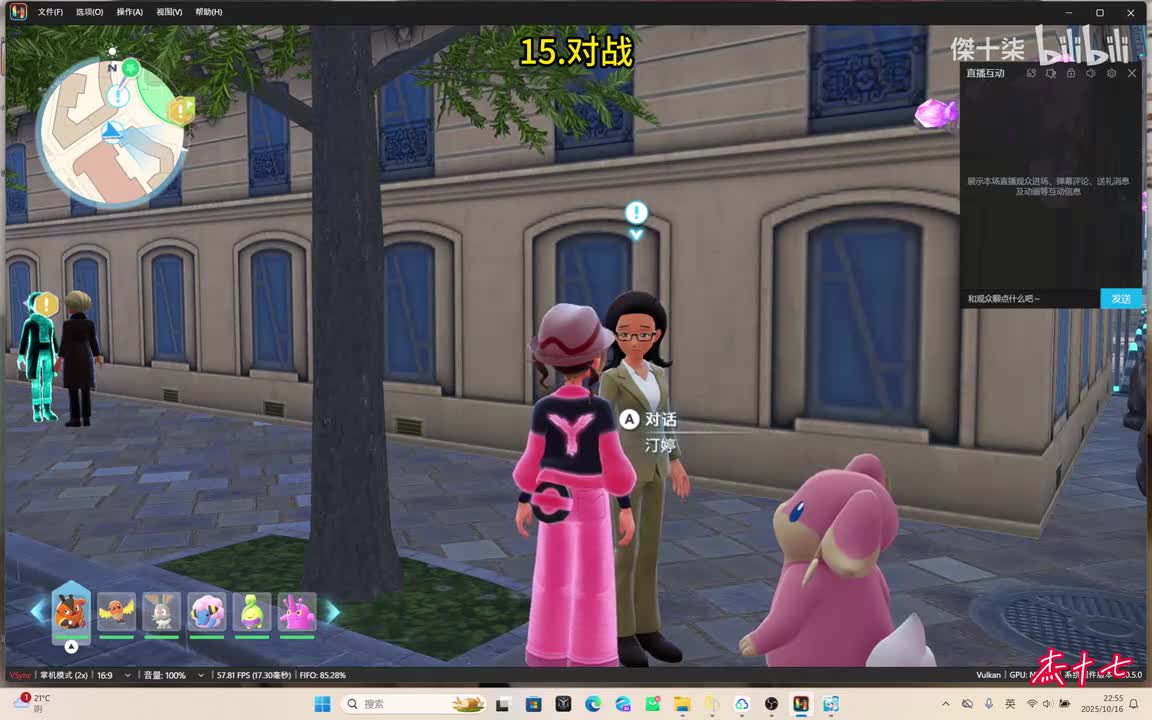Click the taskbar 搜索 search box
The width and height of the screenshot is (1152, 720).
click(414, 705)
